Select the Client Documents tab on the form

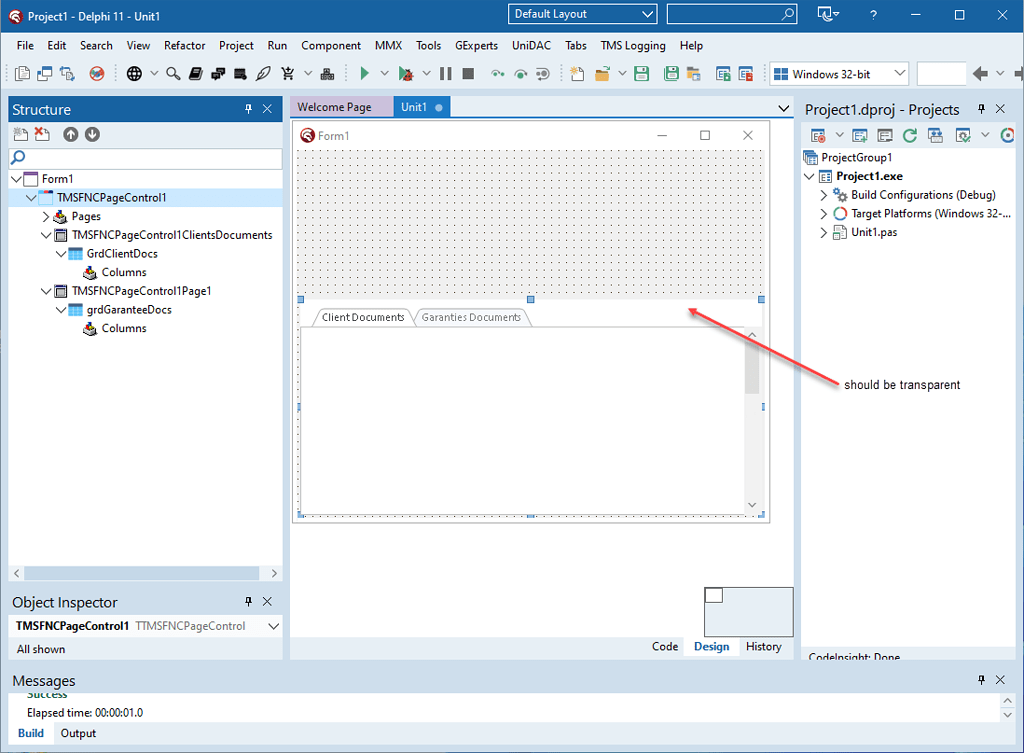363,317
